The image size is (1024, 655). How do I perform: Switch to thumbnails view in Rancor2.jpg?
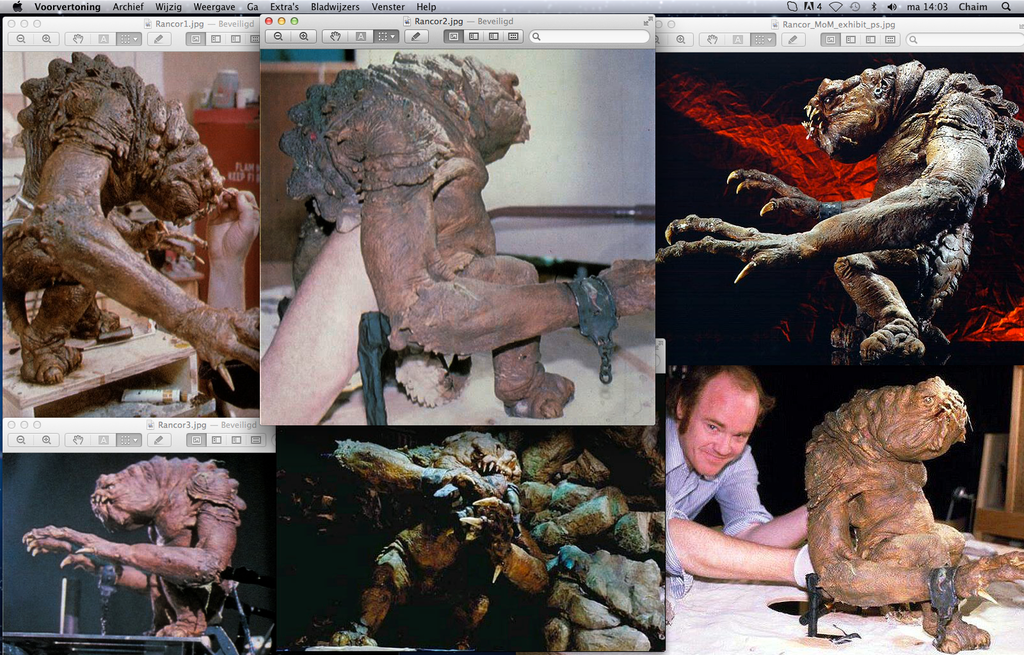tap(473, 37)
